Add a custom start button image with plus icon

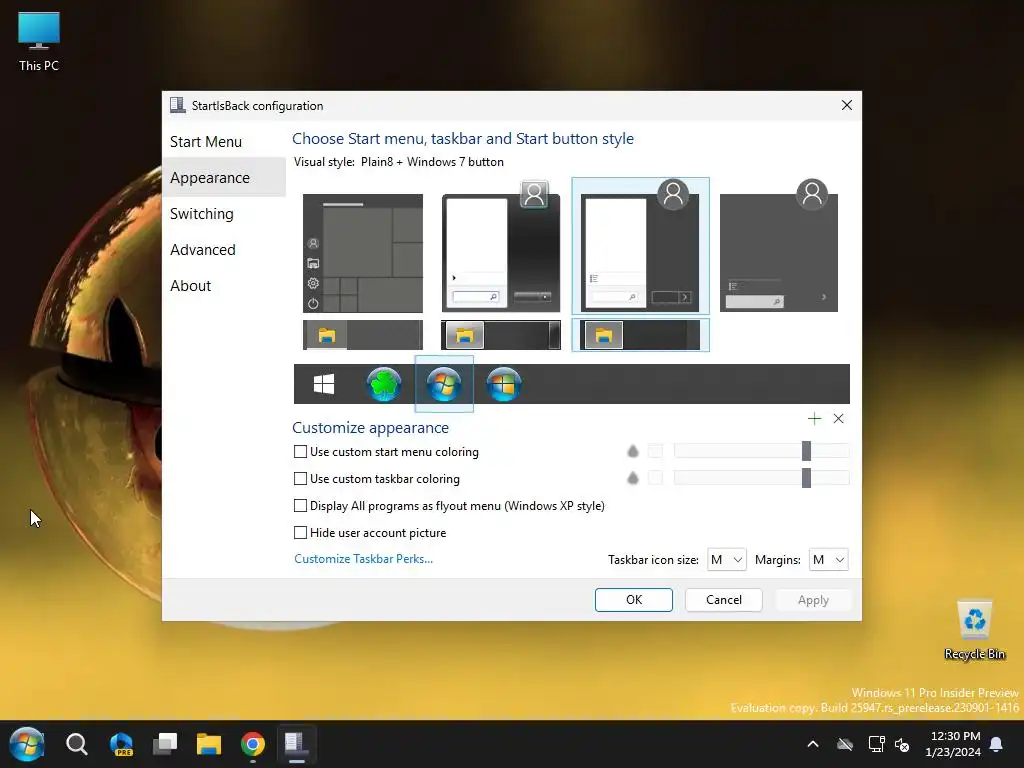[x=814, y=419]
